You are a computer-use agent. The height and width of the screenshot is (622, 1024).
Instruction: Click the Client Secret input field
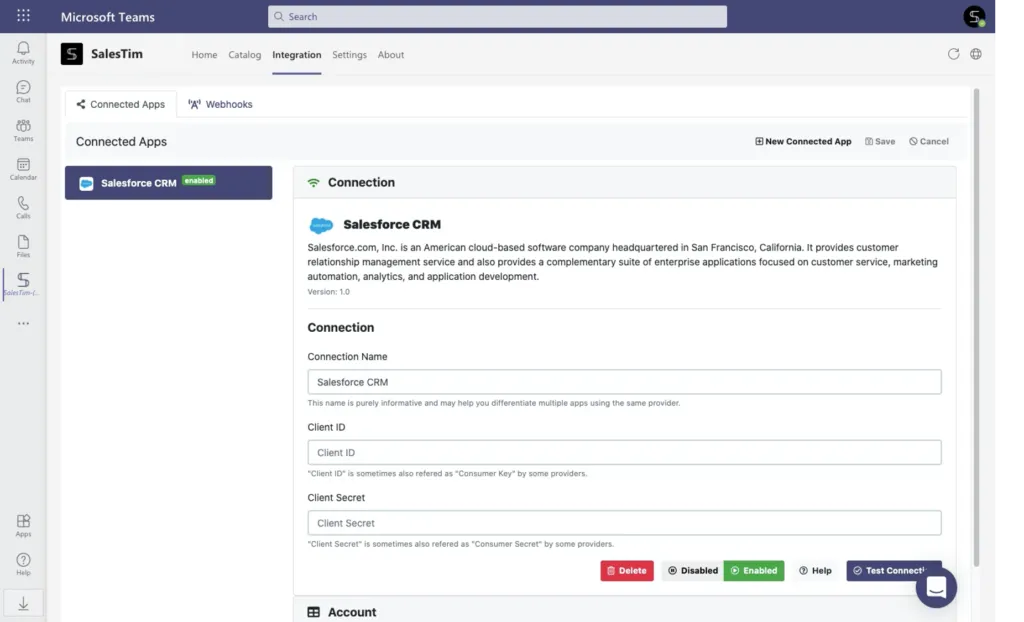tap(624, 523)
